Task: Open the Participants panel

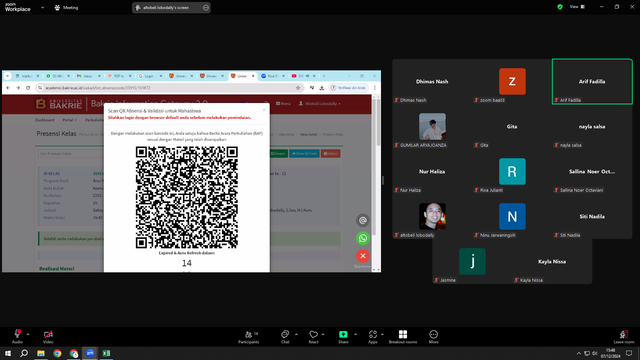Action: pos(249,336)
